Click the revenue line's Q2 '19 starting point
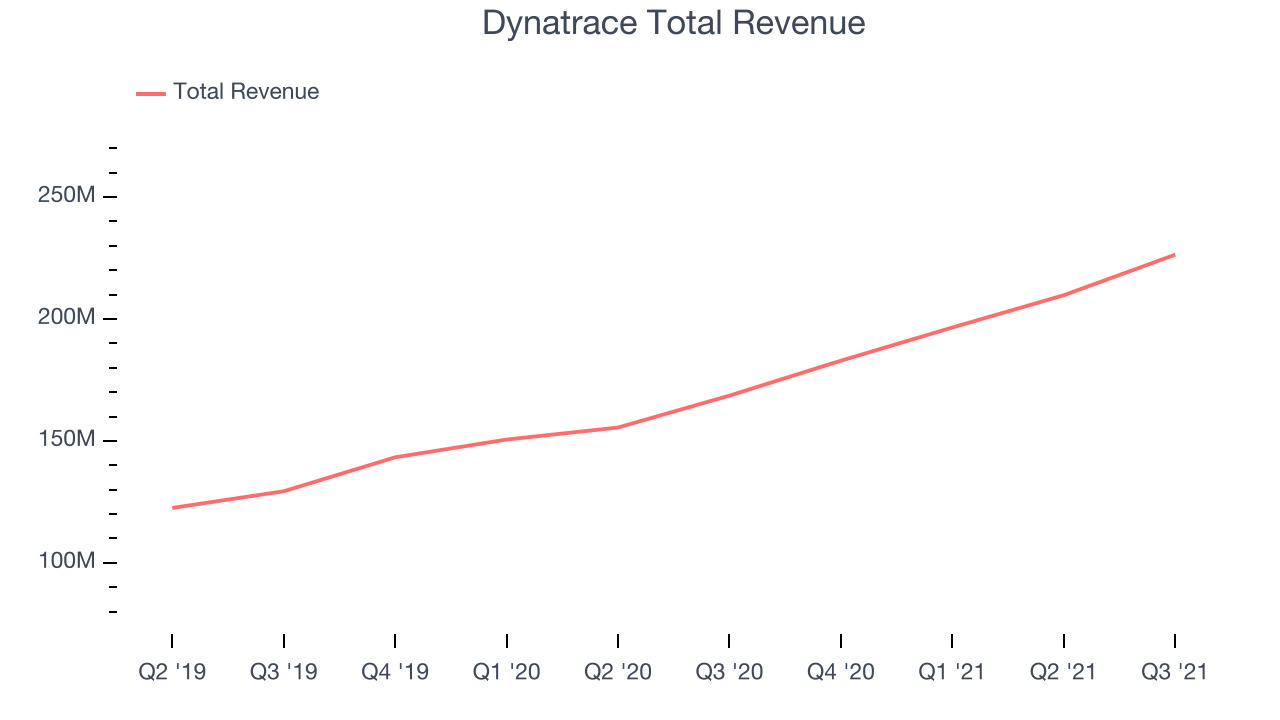 point(173,508)
